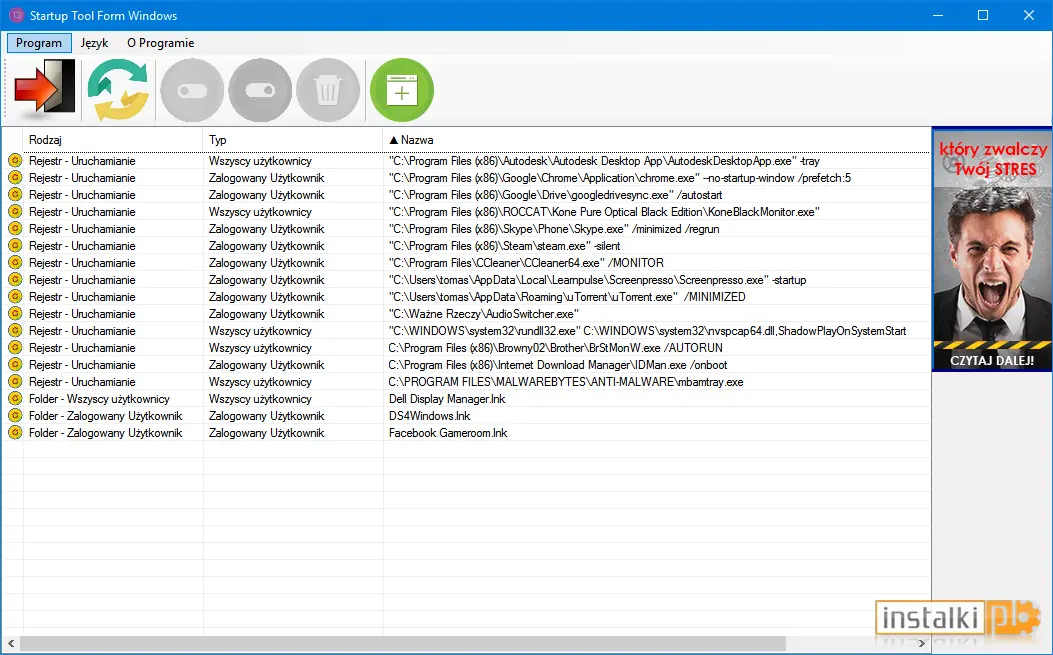
Task: Select the Facebook Gameroom.lnk entry
Action: (x=448, y=433)
